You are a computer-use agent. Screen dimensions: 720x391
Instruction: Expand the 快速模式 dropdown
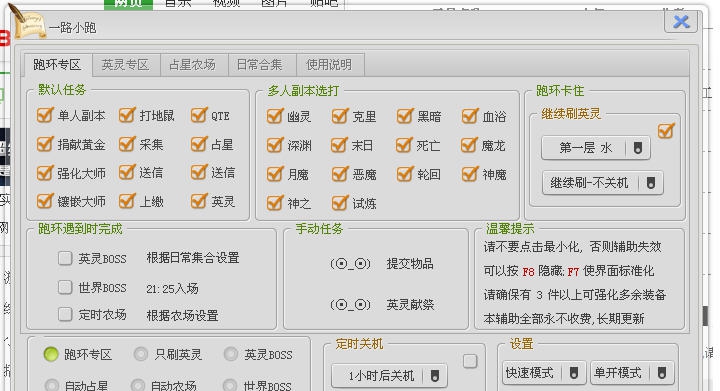[x=544, y=373]
